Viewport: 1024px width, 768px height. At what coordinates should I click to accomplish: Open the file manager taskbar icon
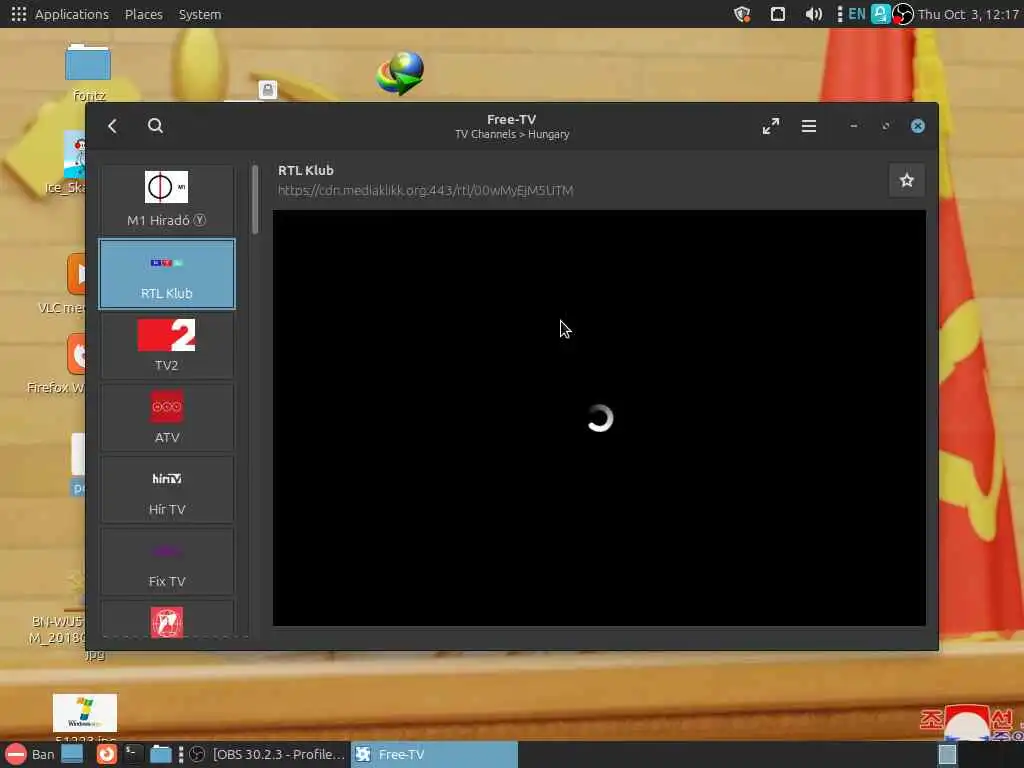tap(161, 754)
